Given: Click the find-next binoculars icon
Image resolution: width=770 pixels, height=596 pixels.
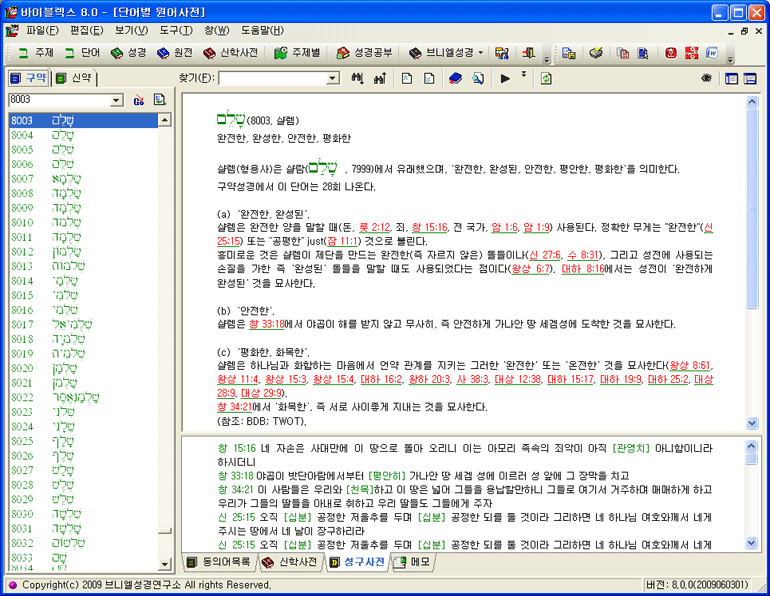Looking at the screenshot, I should (358, 78).
